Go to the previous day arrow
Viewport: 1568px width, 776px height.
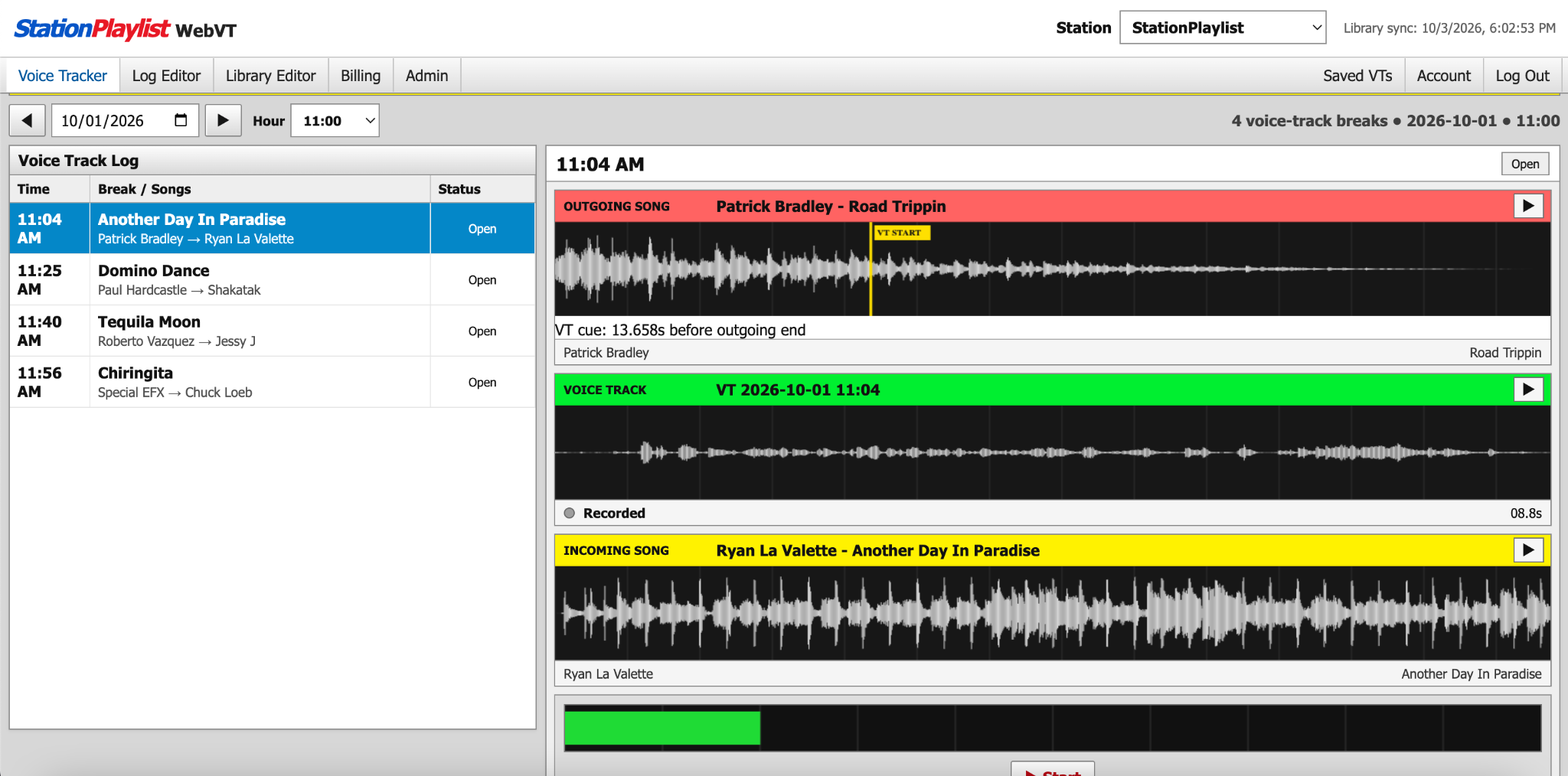click(28, 120)
